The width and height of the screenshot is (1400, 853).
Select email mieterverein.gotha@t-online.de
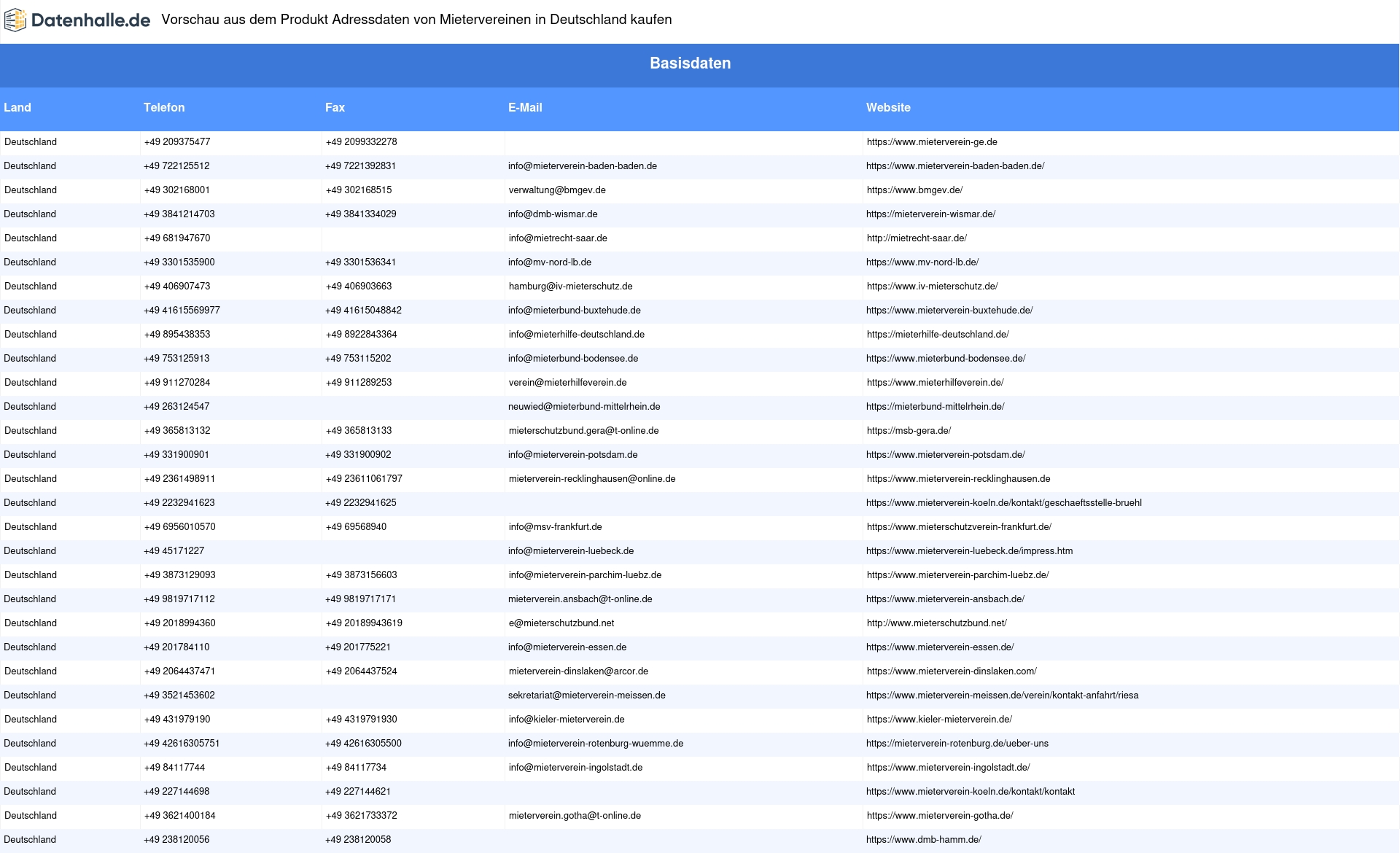click(575, 816)
